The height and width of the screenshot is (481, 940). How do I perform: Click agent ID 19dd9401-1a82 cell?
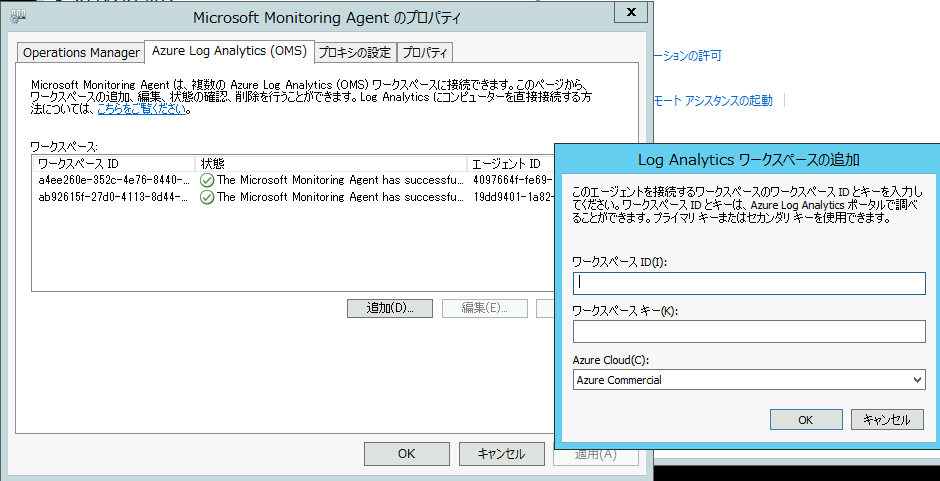[x=513, y=197]
